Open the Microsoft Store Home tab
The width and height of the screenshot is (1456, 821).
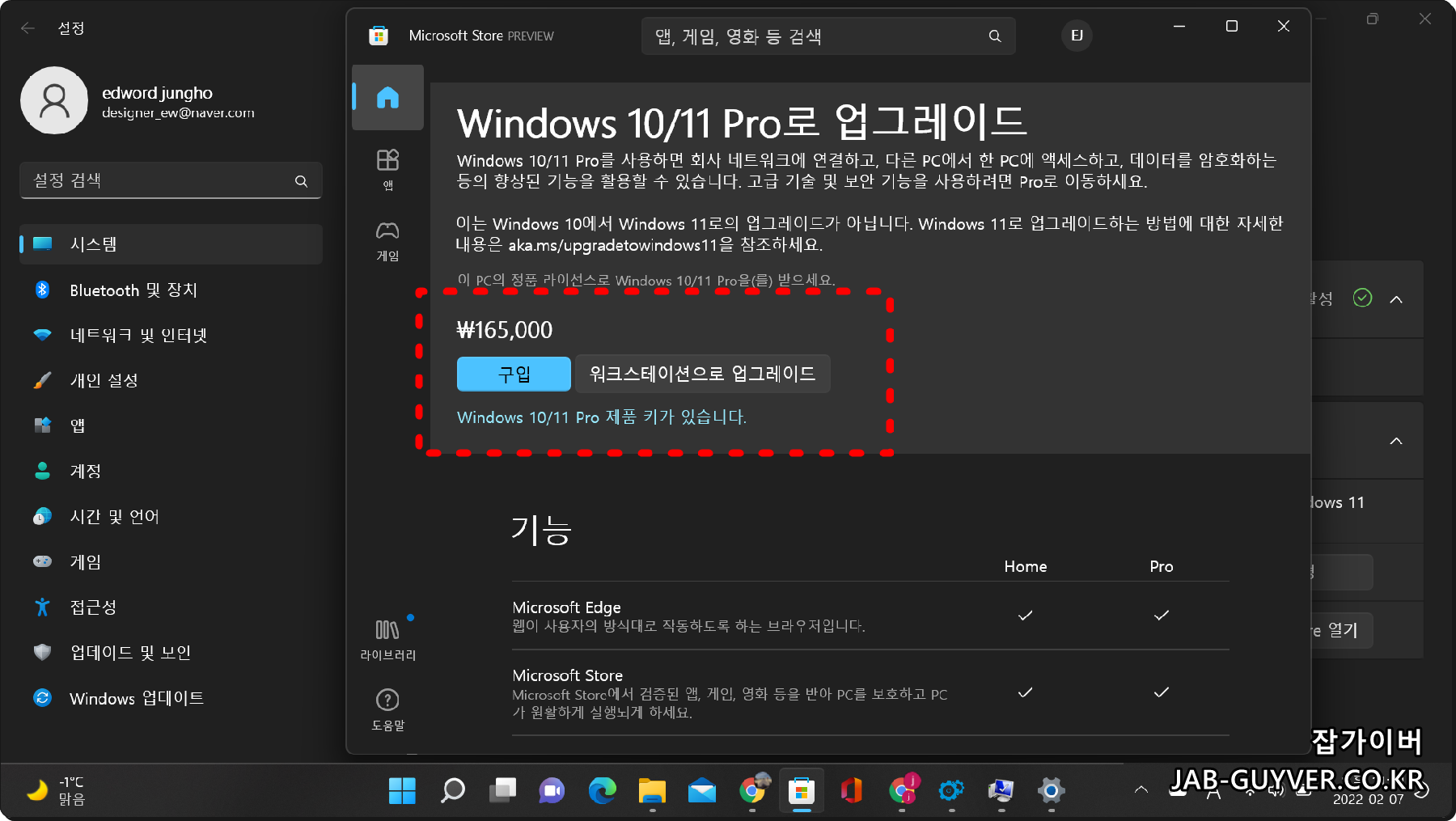[x=387, y=98]
